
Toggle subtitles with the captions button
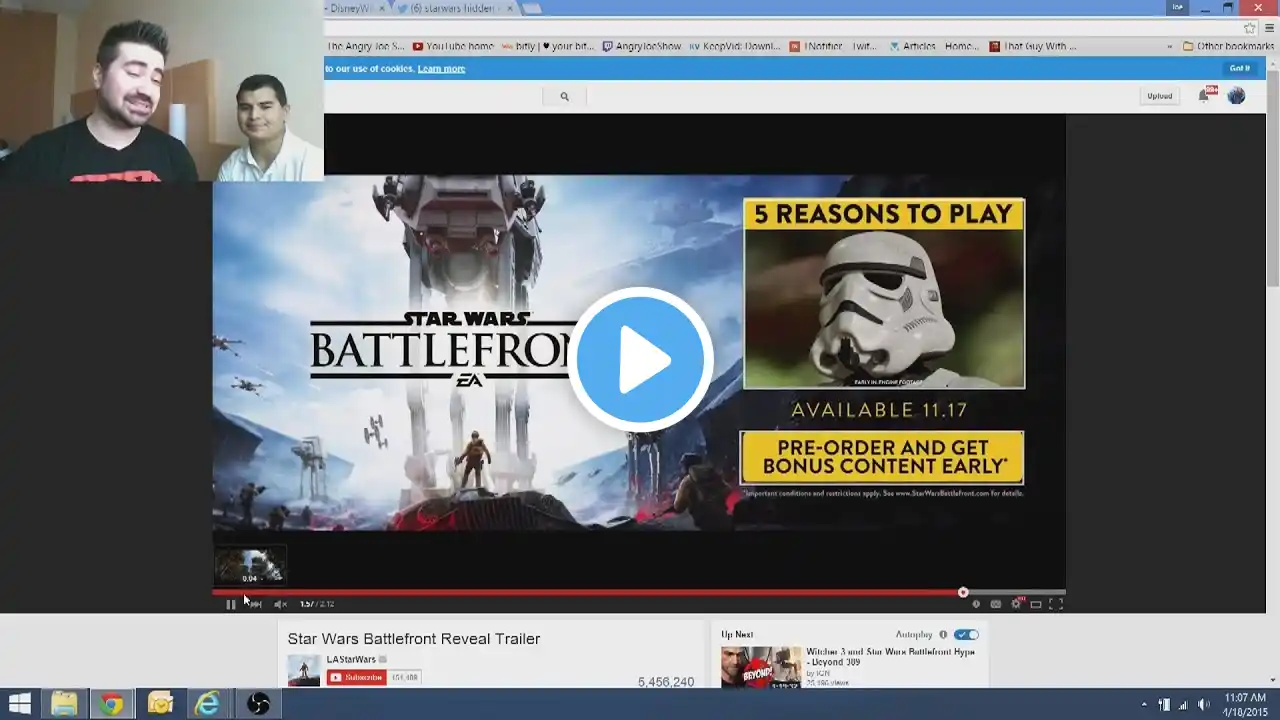tap(995, 604)
